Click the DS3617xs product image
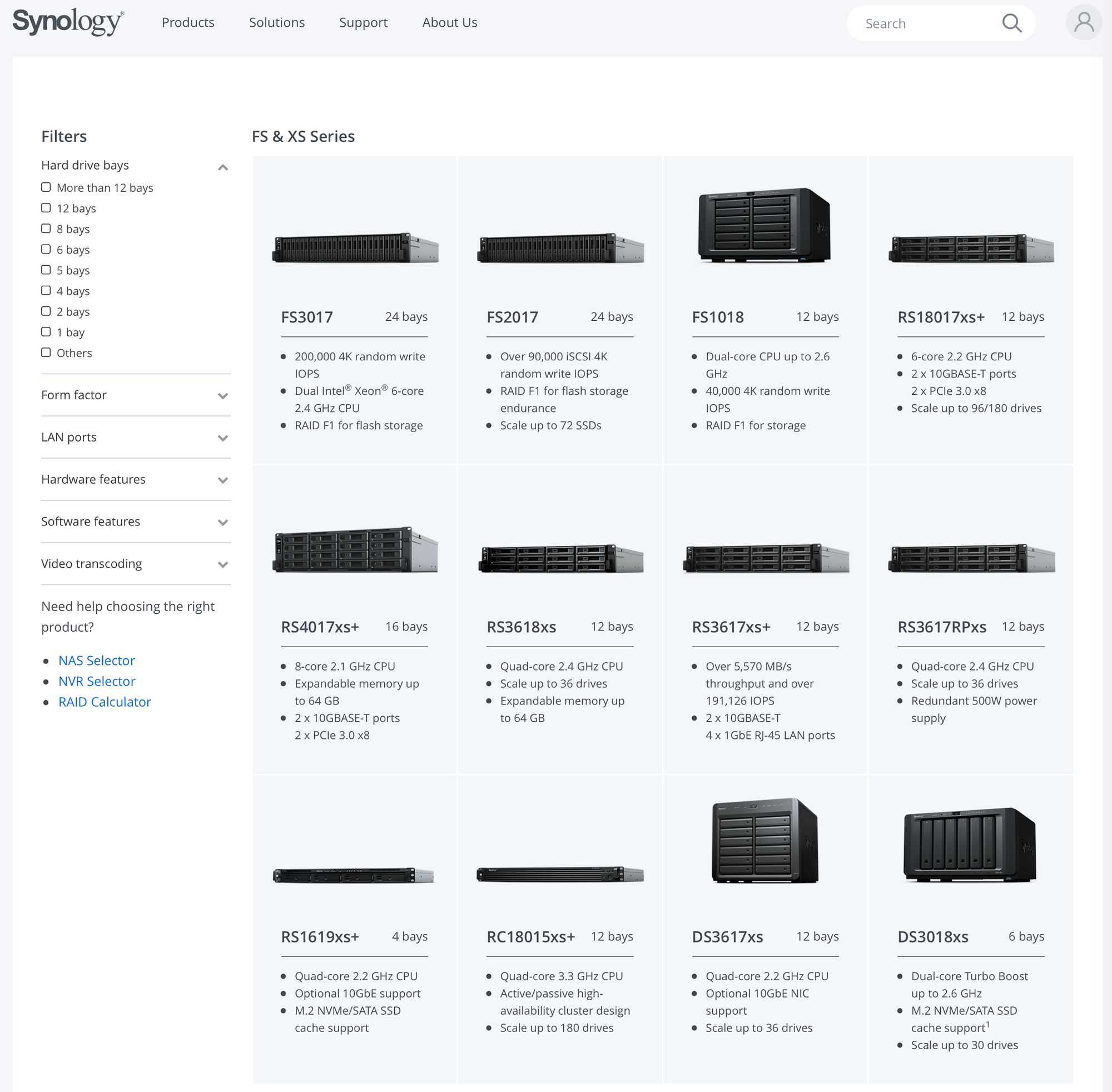Image resolution: width=1112 pixels, height=1092 pixels. [765, 841]
